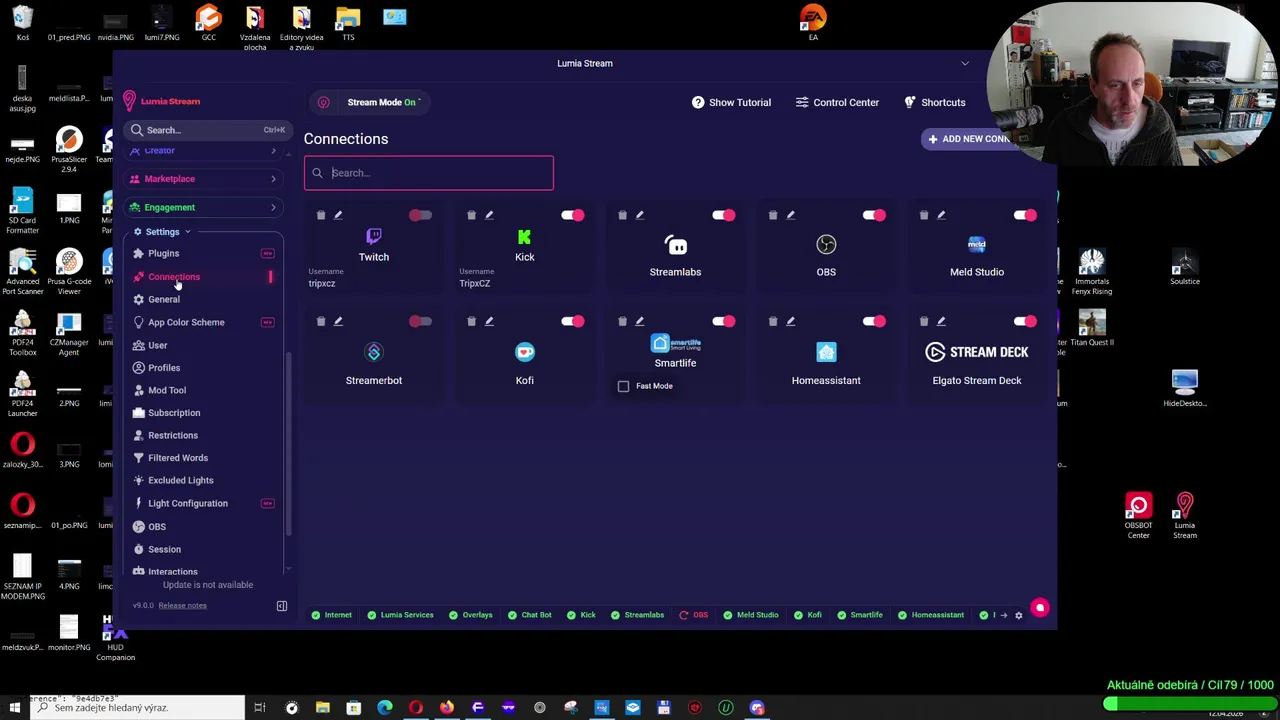This screenshot has width=1280, height=720.
Task: Delete the Meld Studio connection
Action: 923,215
